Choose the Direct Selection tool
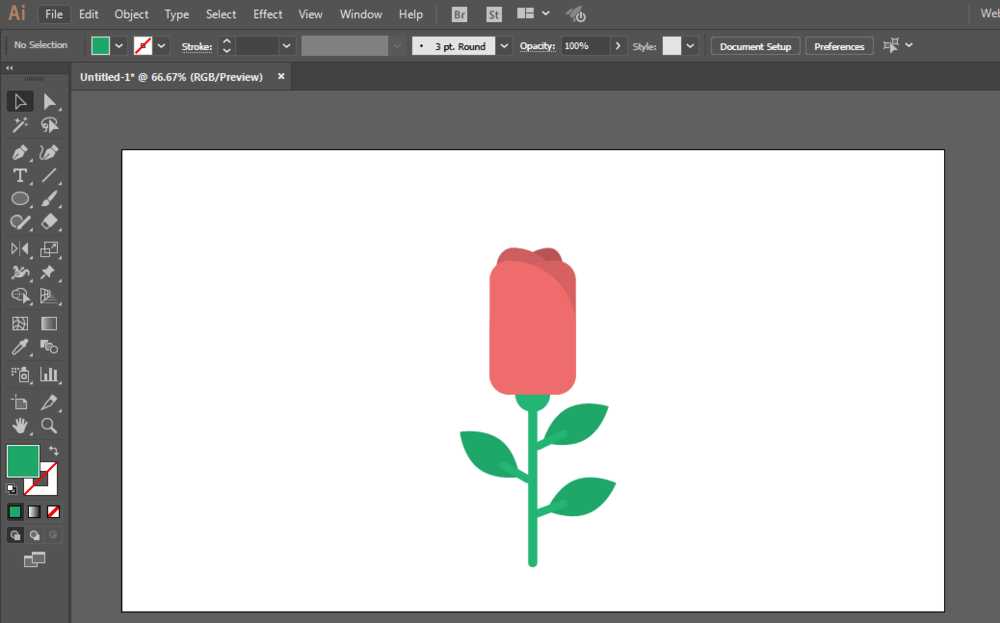The image size is (1000, 623). (49, 101)
